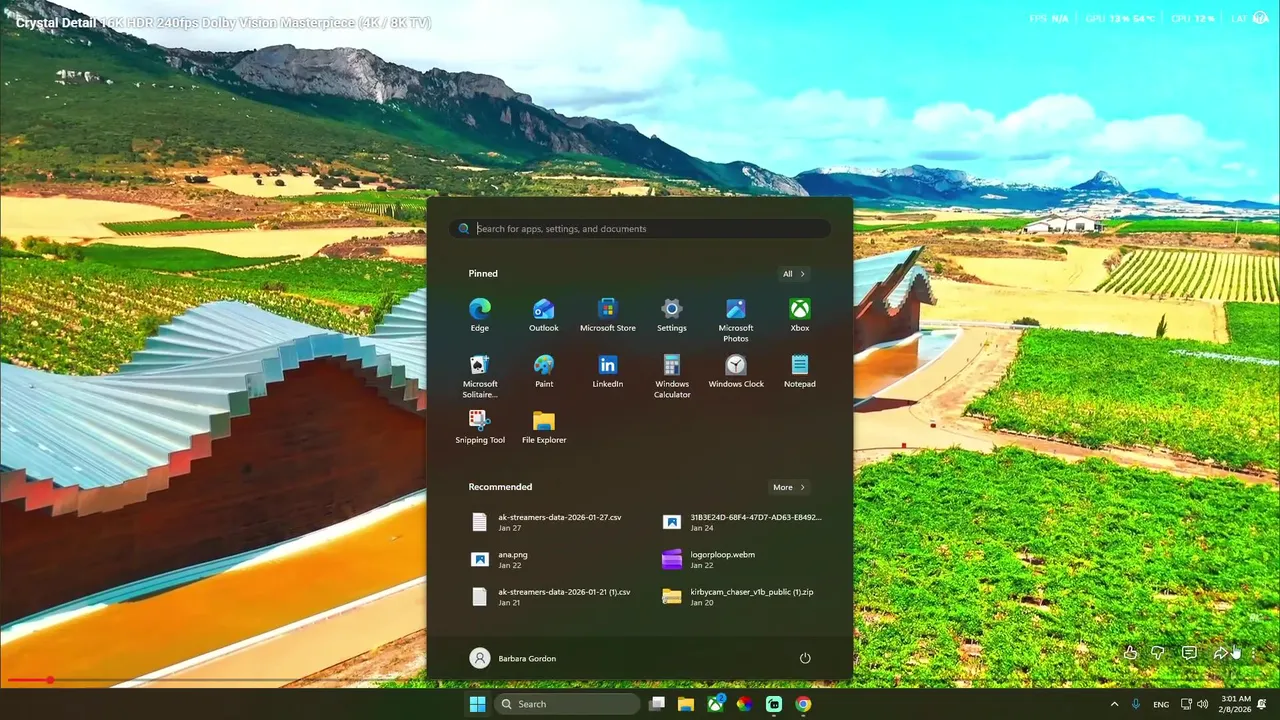The image size is (1280, 720).
Task: Open File Explorer from the taskbar
Action: tap(686, 704)
